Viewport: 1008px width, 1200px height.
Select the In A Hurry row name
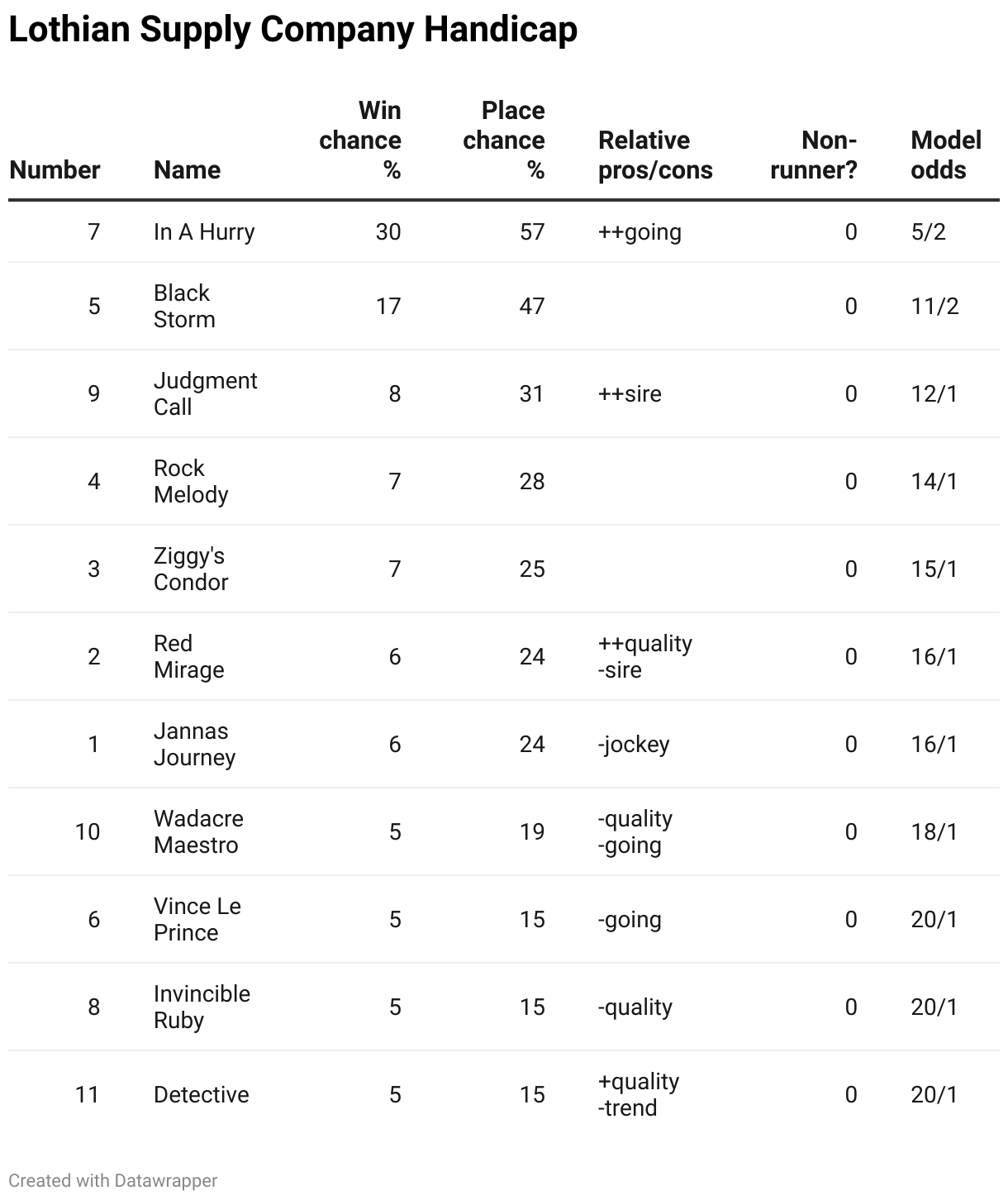(x=204, y=231)
